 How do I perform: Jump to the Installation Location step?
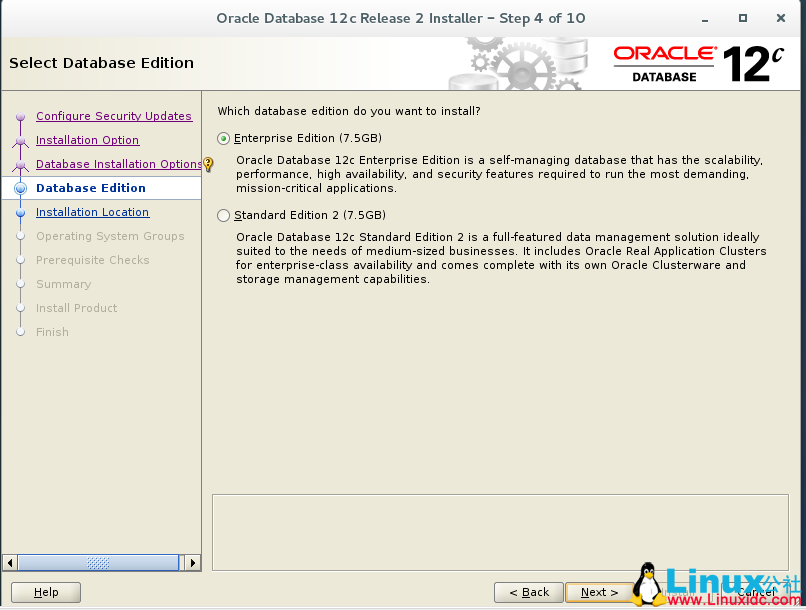(92, 212)
